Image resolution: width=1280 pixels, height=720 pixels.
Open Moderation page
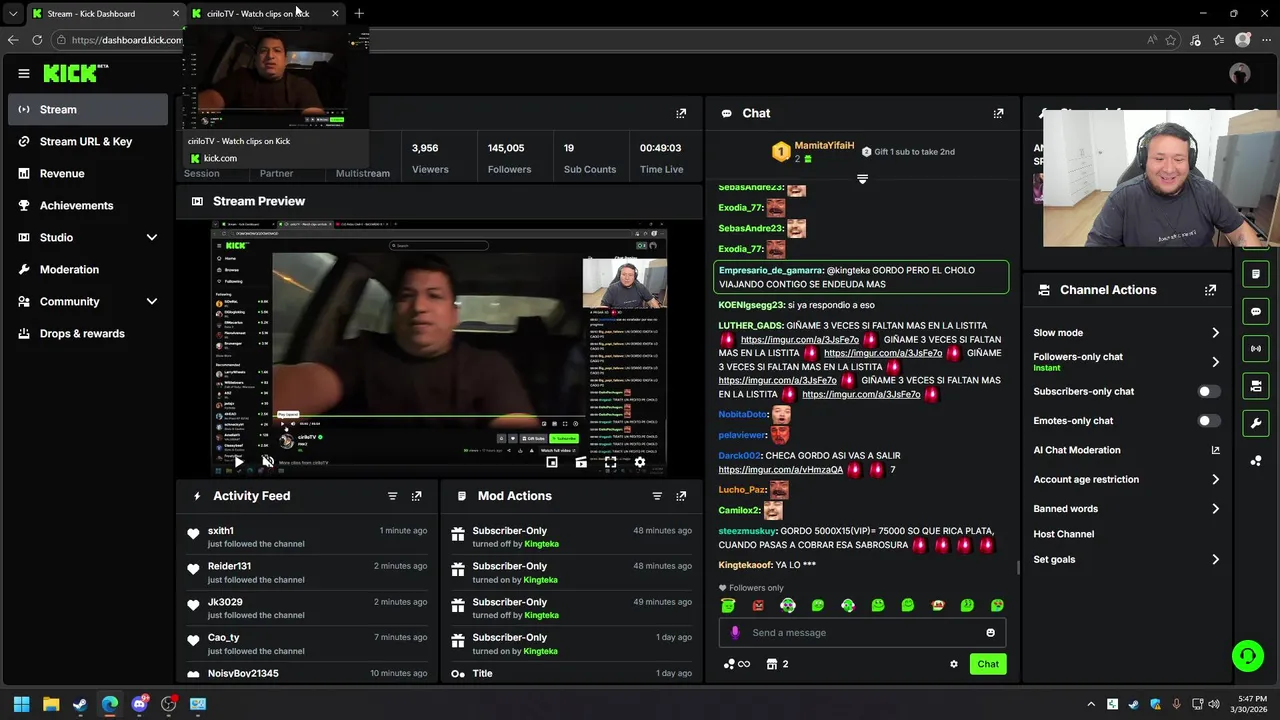coord(88,269)
